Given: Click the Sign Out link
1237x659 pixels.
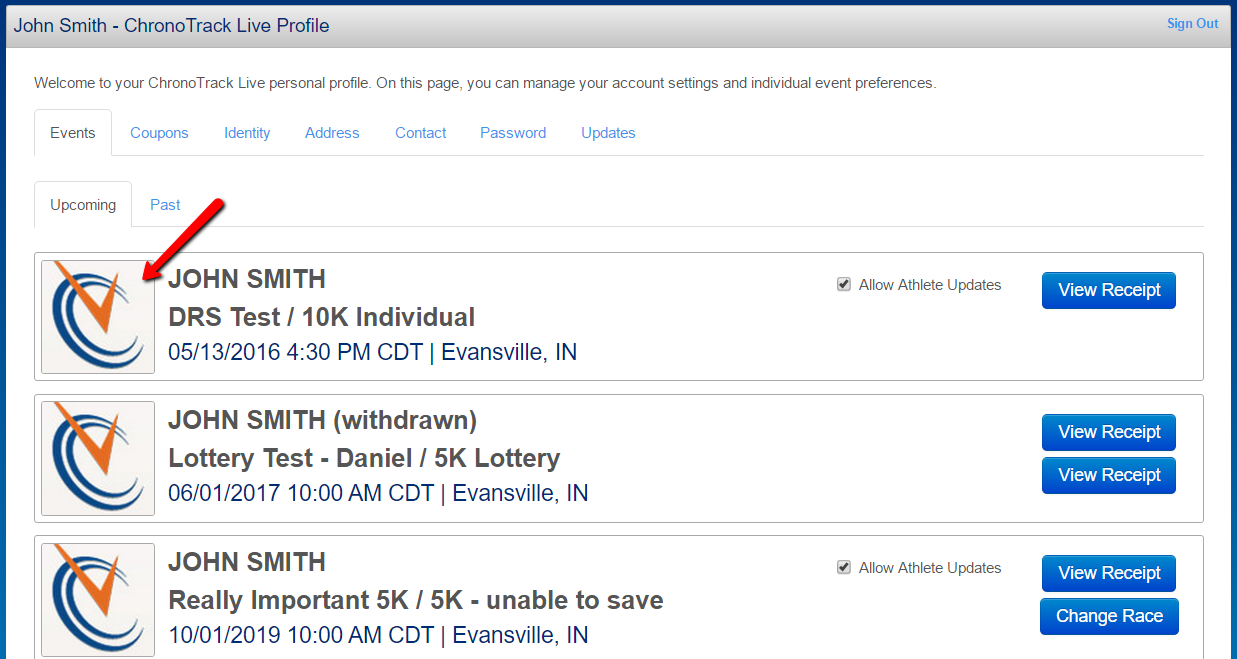Looking at the screenshot, I should (x=1193, y=23).
